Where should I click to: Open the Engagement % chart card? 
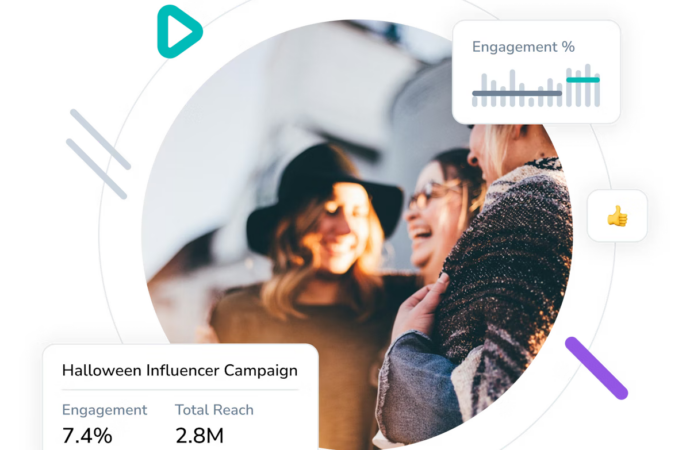click(536, 72)
